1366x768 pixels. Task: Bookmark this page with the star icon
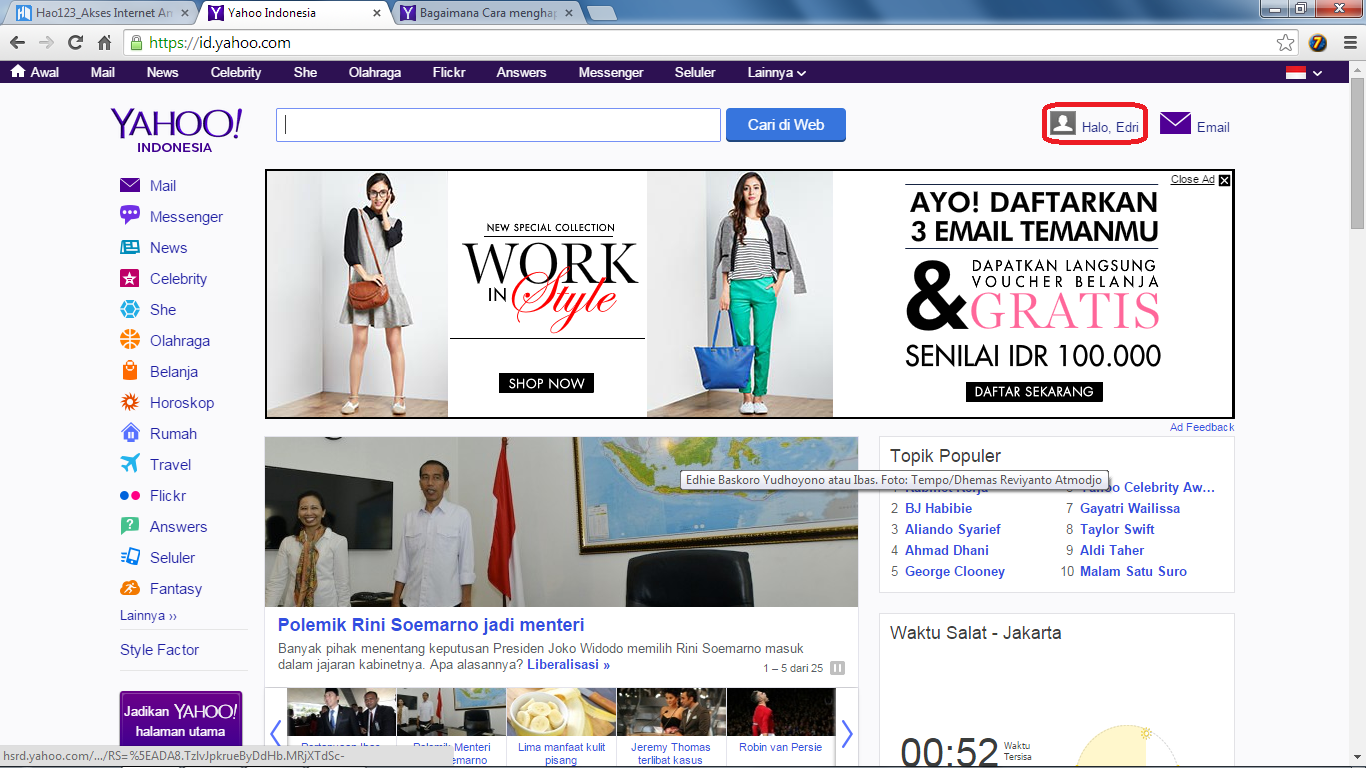click(x=1286, y=43)
